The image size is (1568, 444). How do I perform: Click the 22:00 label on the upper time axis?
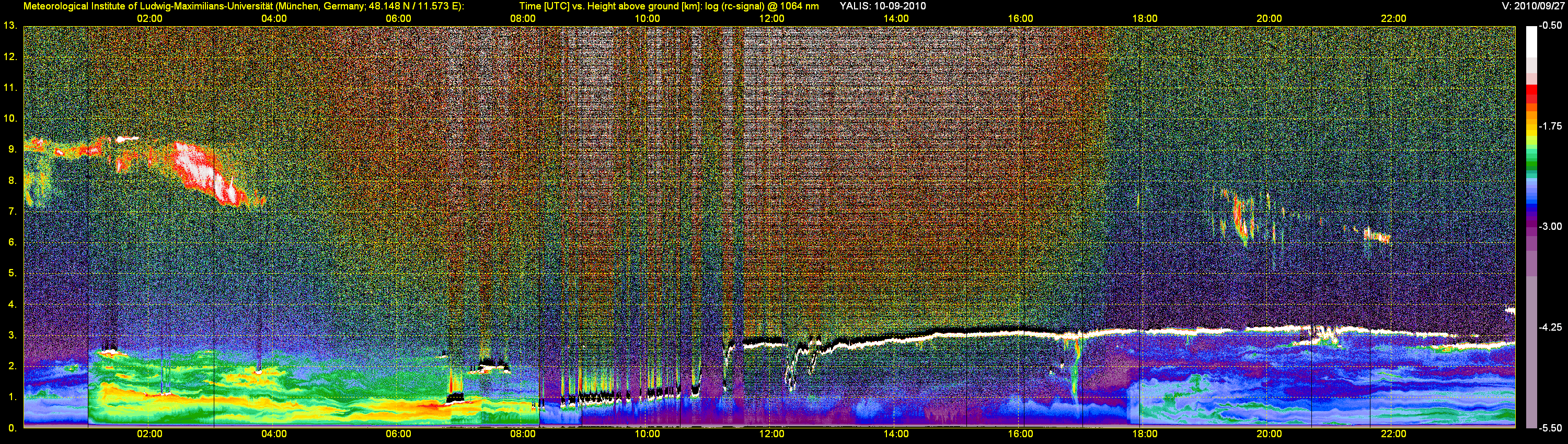tap(1394, 19)
